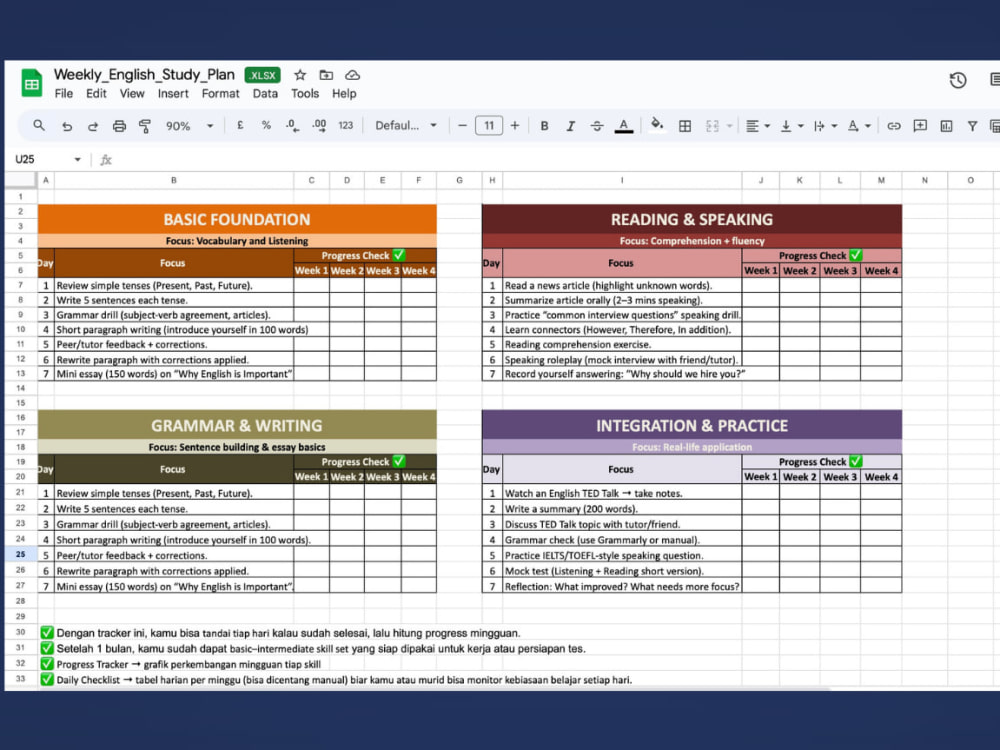
Task: Select the 'Watch an English TED Talk' cell
Action: [622, 493]
